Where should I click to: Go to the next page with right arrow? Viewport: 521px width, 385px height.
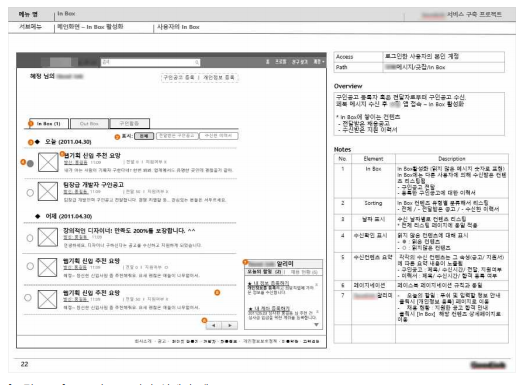[230, 325]
